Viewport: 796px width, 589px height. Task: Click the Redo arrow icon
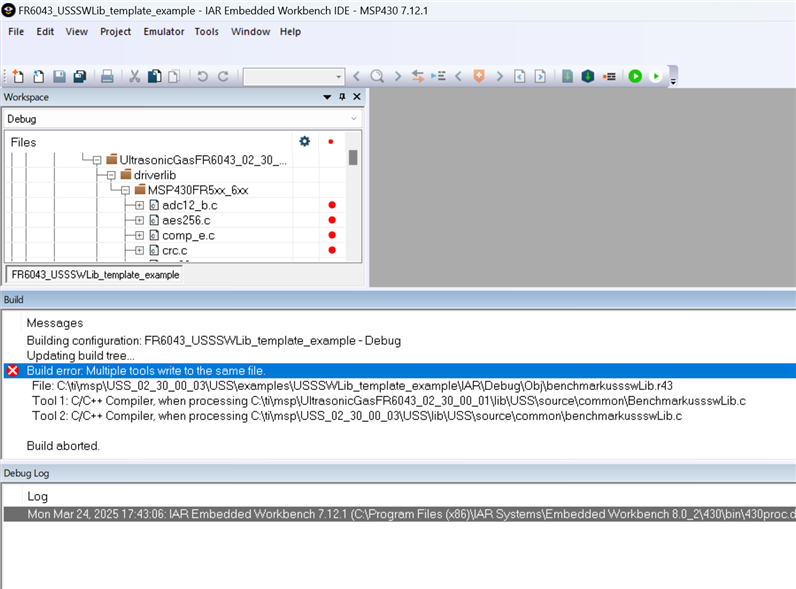(x=223, y=76)
